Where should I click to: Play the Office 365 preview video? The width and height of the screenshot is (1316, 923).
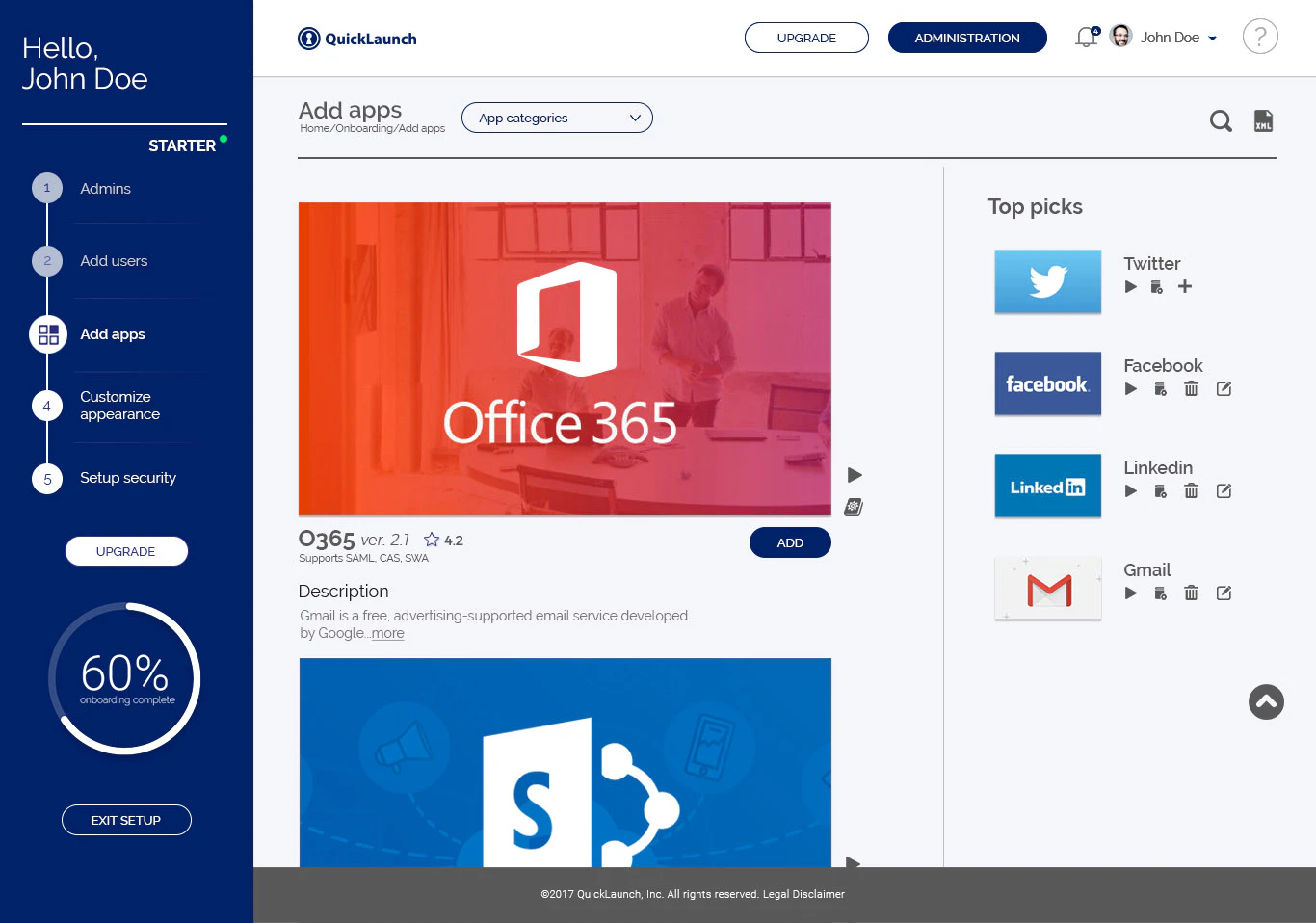tap(854, 474)
